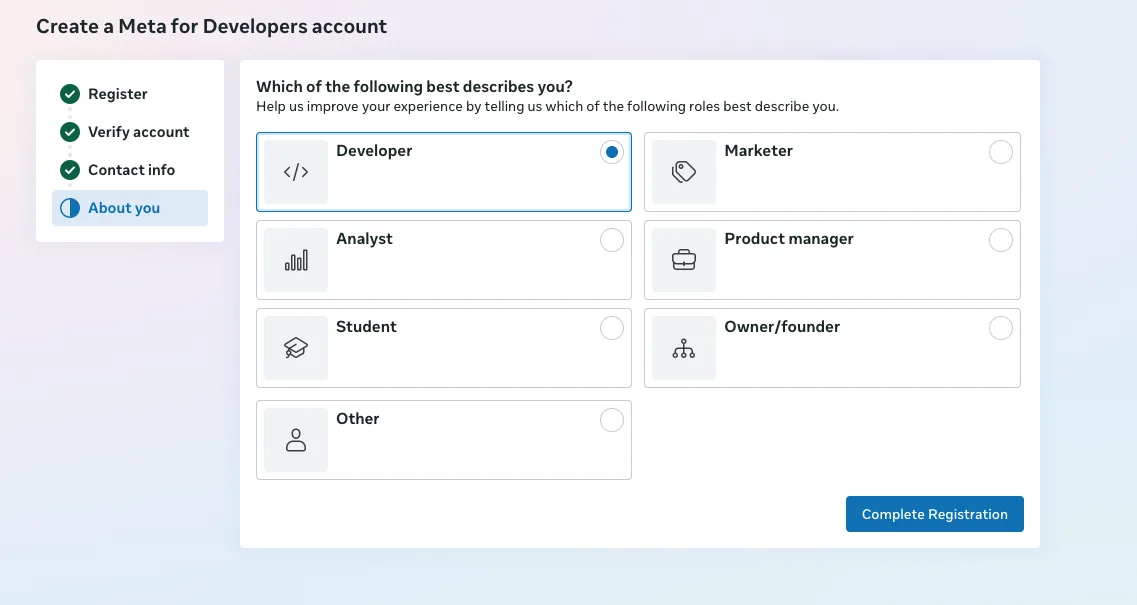Select the Marketer radio button

pos(1001,152)
